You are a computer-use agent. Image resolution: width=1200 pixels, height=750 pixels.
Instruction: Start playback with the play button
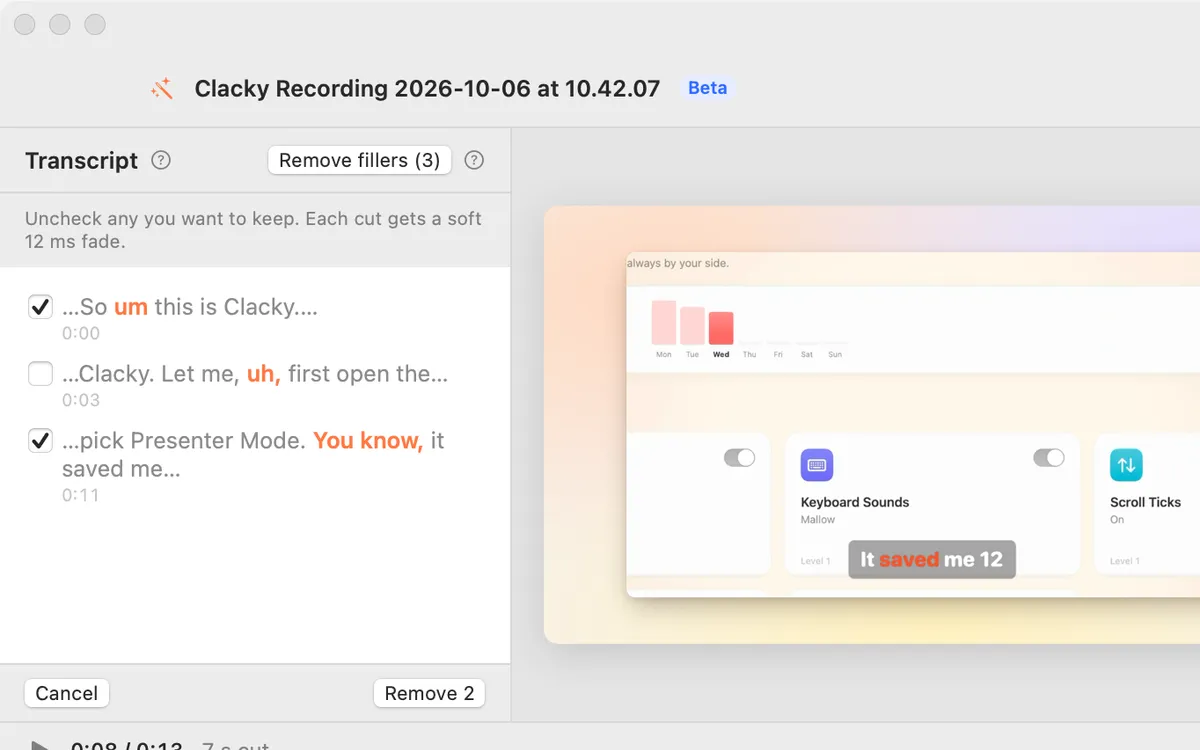40,746
